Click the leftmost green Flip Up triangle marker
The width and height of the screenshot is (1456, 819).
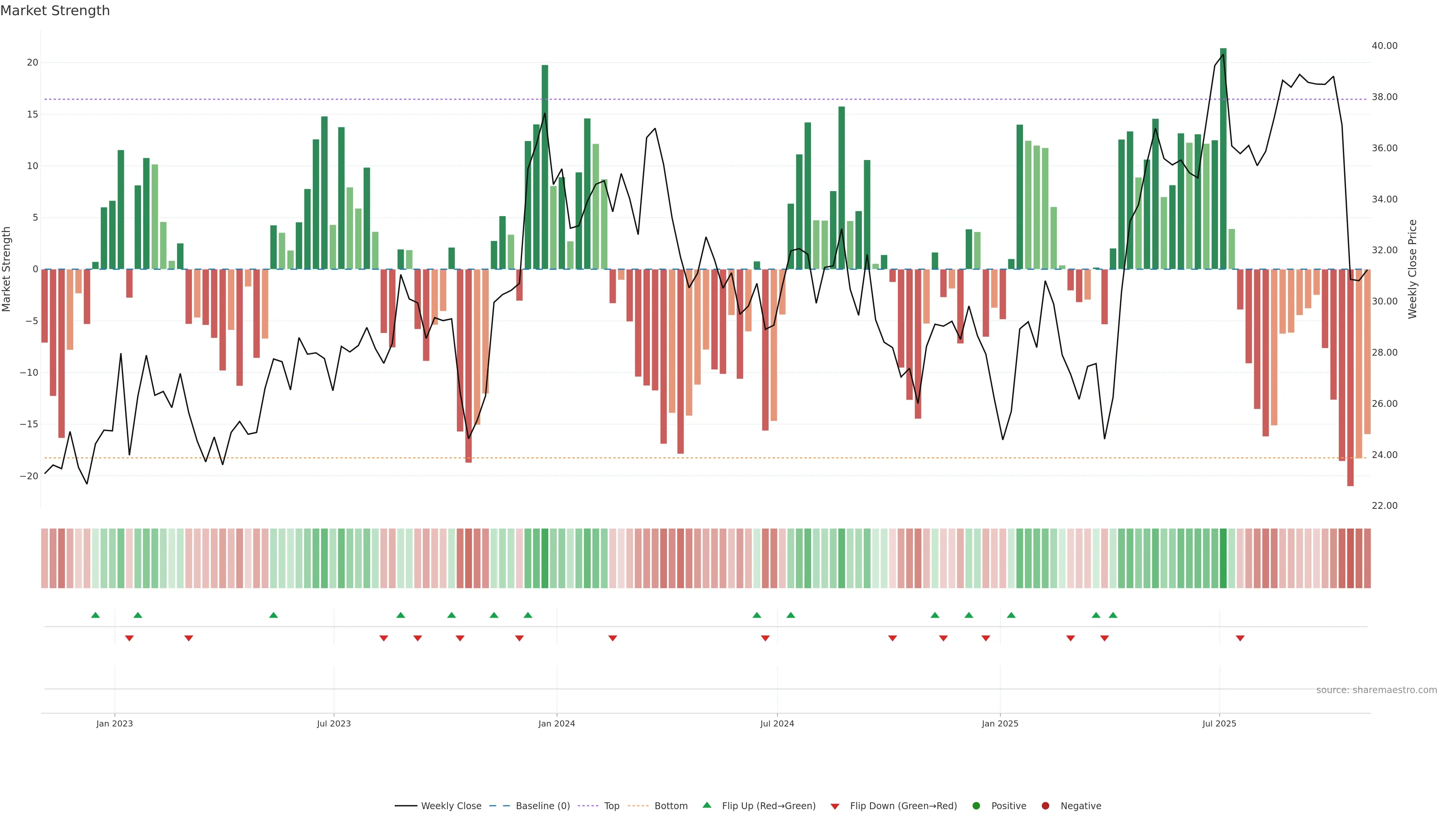pyautogui.click(x=96, y=615)
